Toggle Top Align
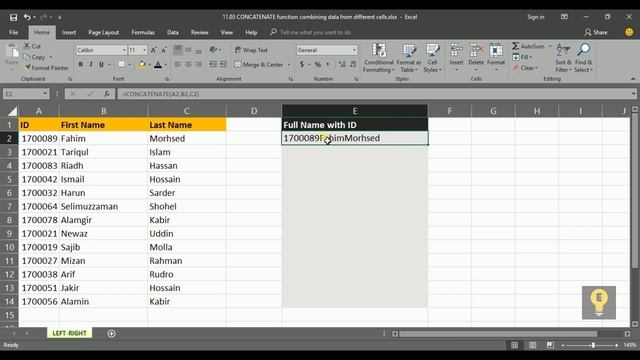640x360 pixels. pos(178,50)
